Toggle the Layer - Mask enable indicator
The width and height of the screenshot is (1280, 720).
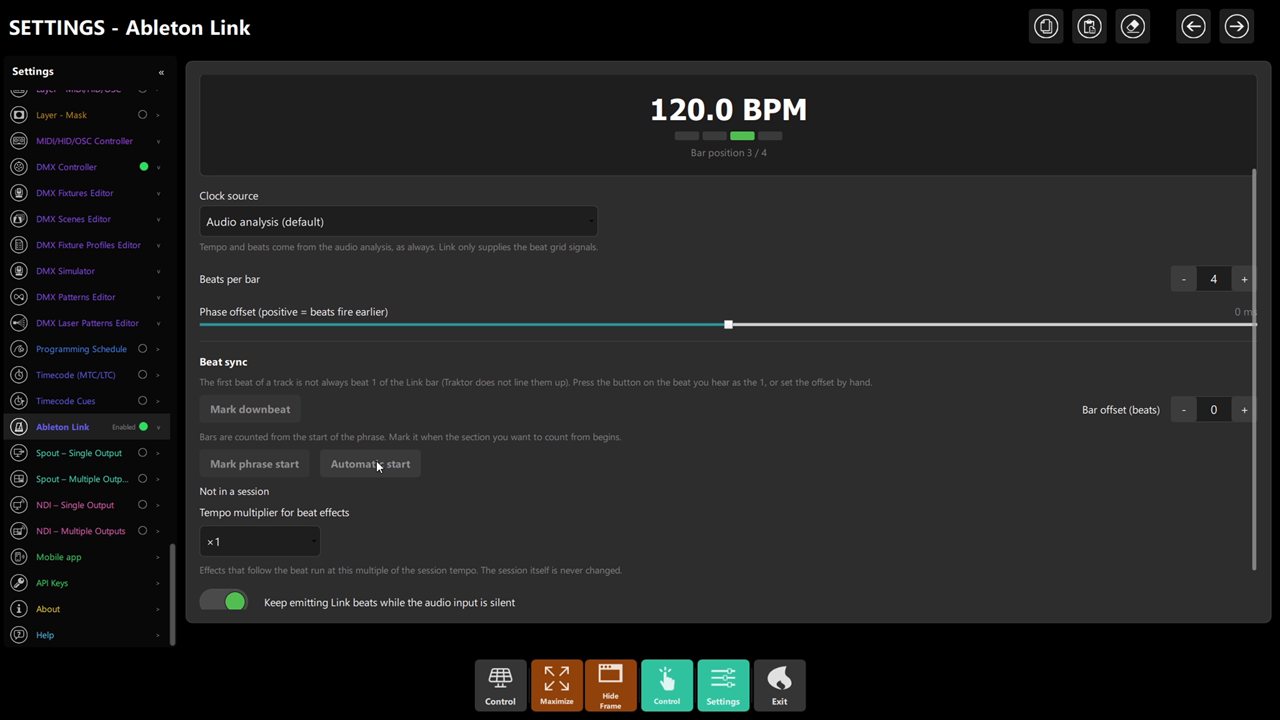(143, 115)
